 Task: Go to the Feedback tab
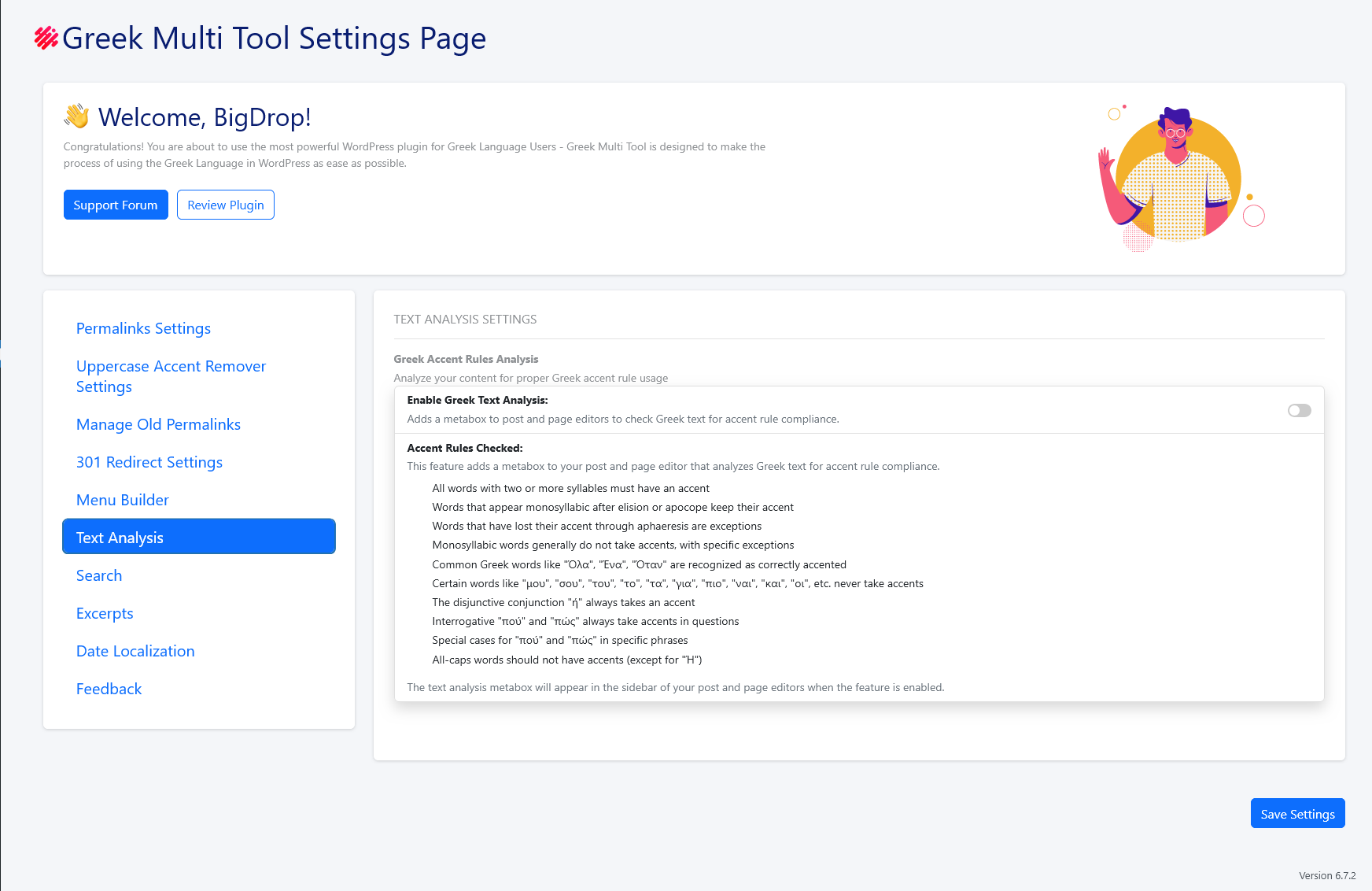click(109, 689)
